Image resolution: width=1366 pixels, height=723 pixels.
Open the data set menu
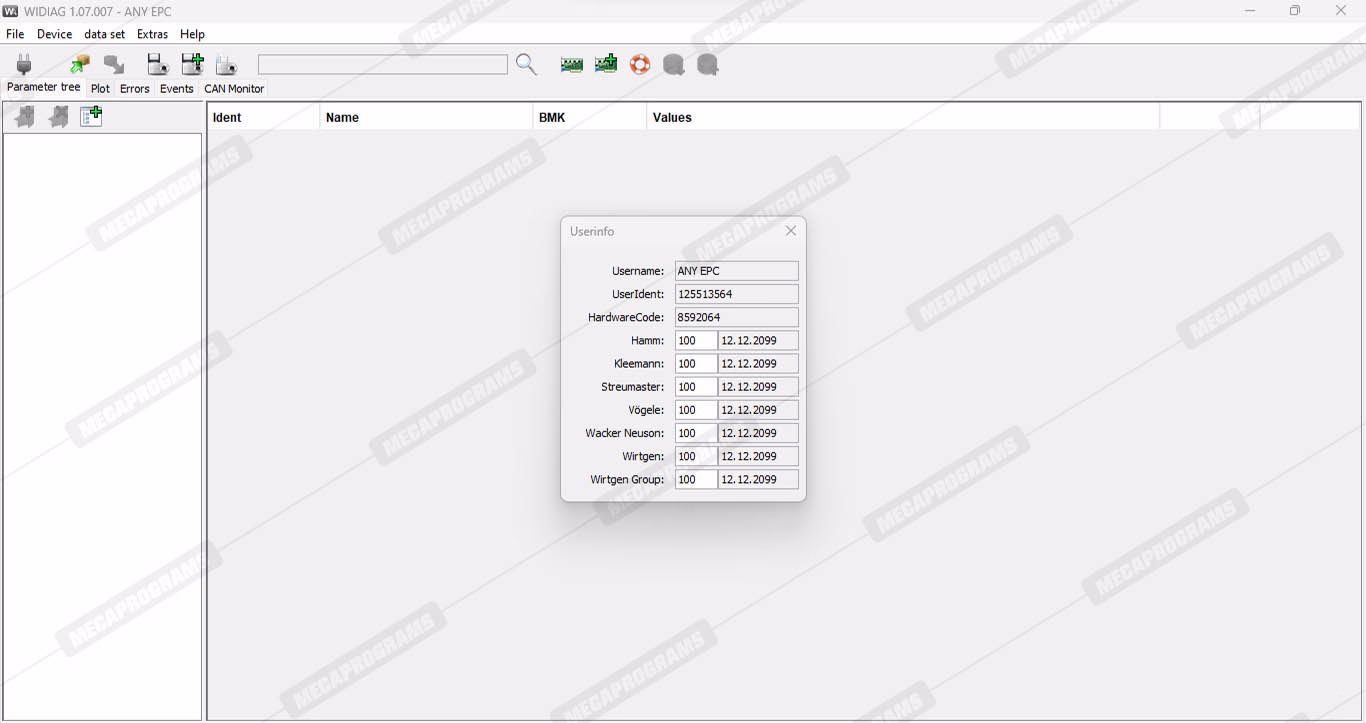pyautogui.click(x=104, y=34)
